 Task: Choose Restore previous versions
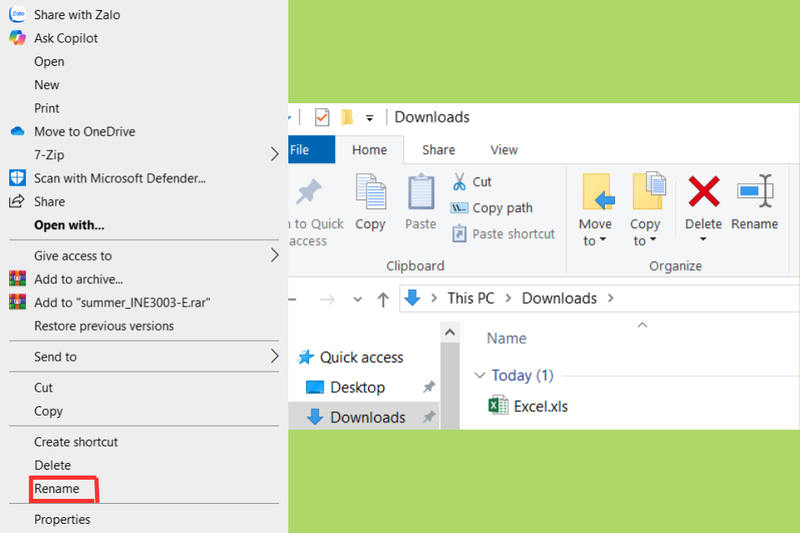pyautogui.click(x=104, y=325)
